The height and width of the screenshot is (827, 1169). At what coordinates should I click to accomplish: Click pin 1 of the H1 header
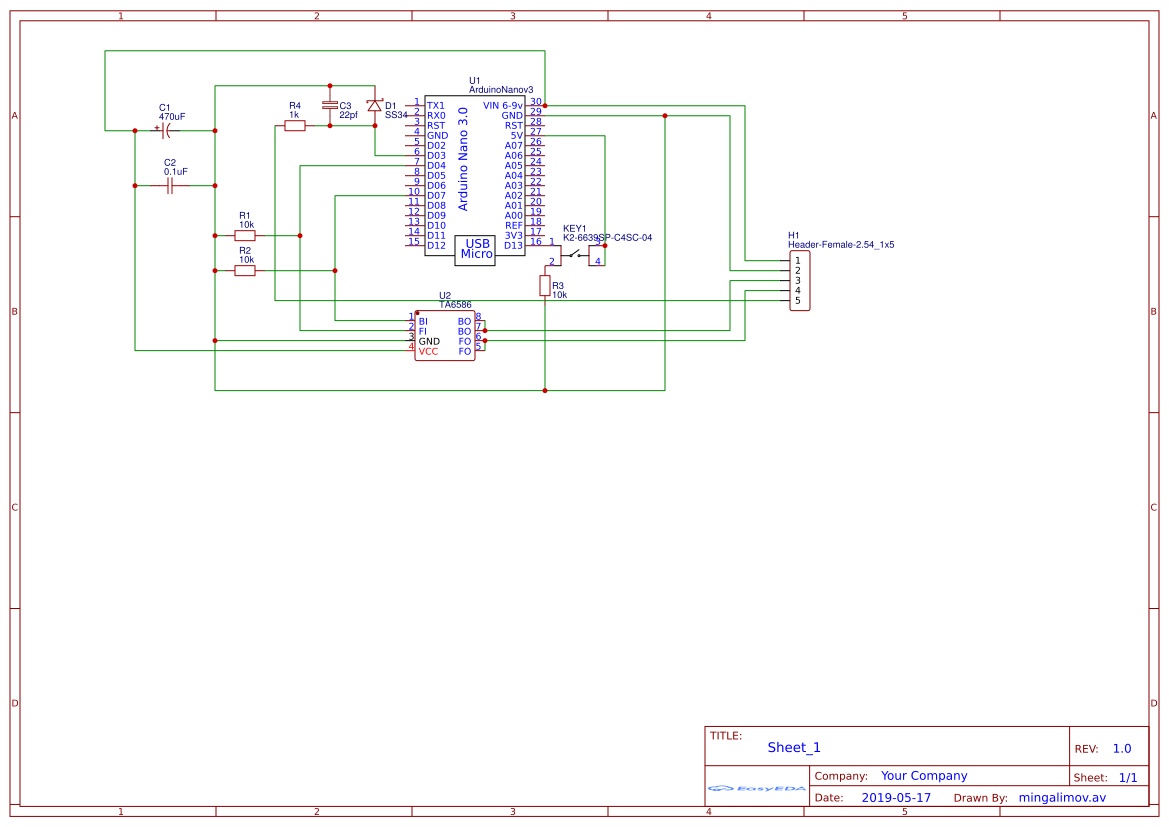point(798,260)
